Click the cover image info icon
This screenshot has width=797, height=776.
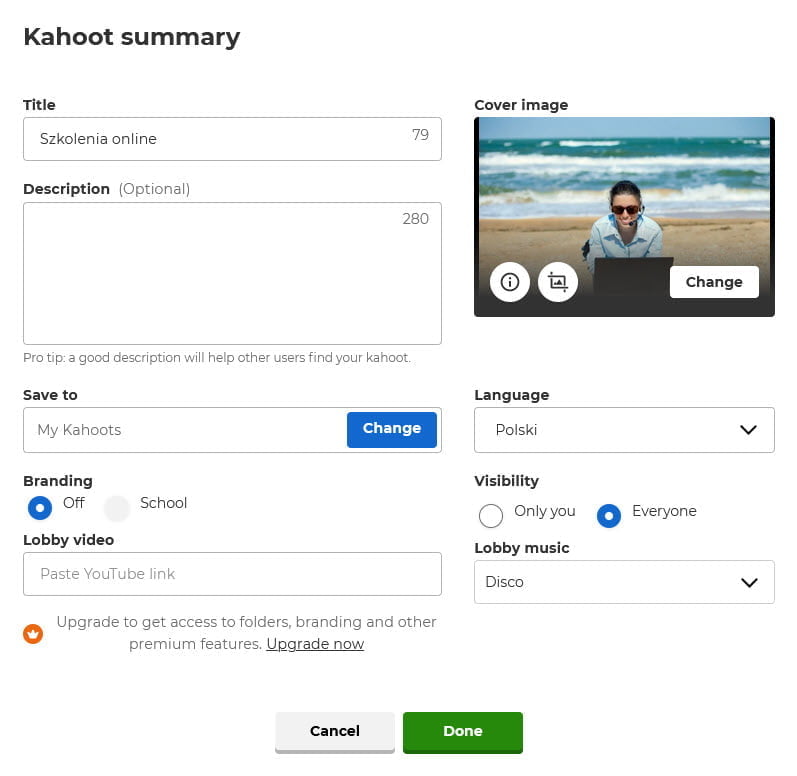pyautogui.click(x=510, y=282)
